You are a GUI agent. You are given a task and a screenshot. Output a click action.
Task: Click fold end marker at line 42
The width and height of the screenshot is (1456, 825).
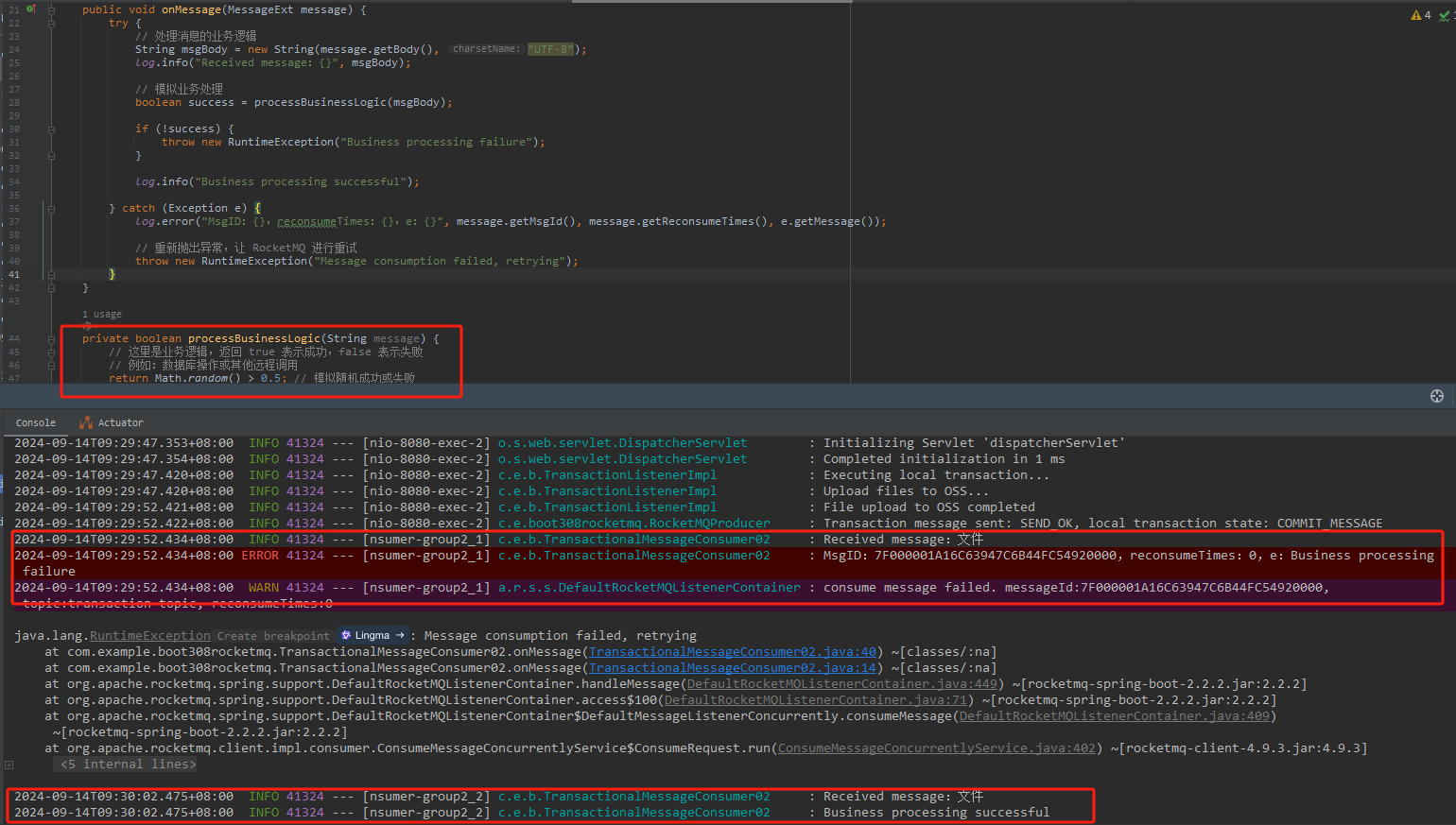click(x=51, y=287)
